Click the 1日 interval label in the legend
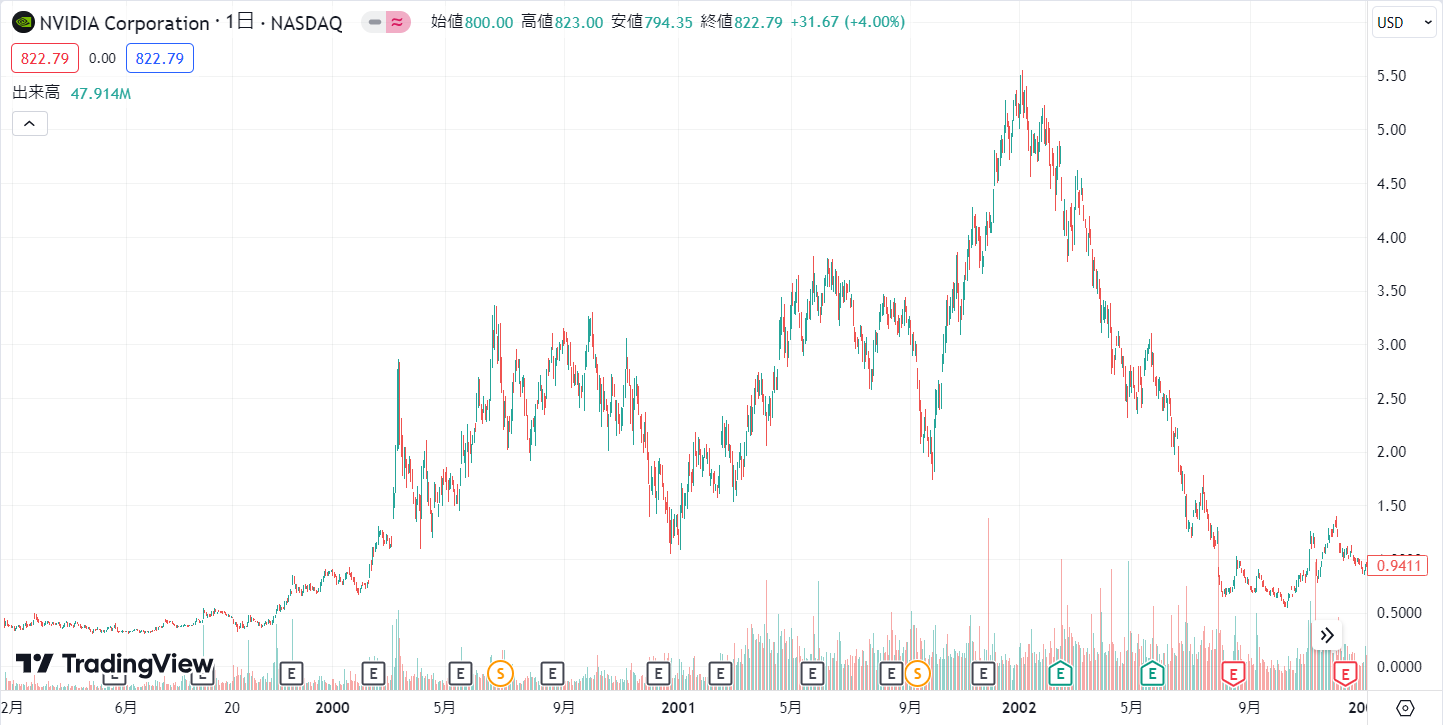1443x725 pixels. (239, 22)
